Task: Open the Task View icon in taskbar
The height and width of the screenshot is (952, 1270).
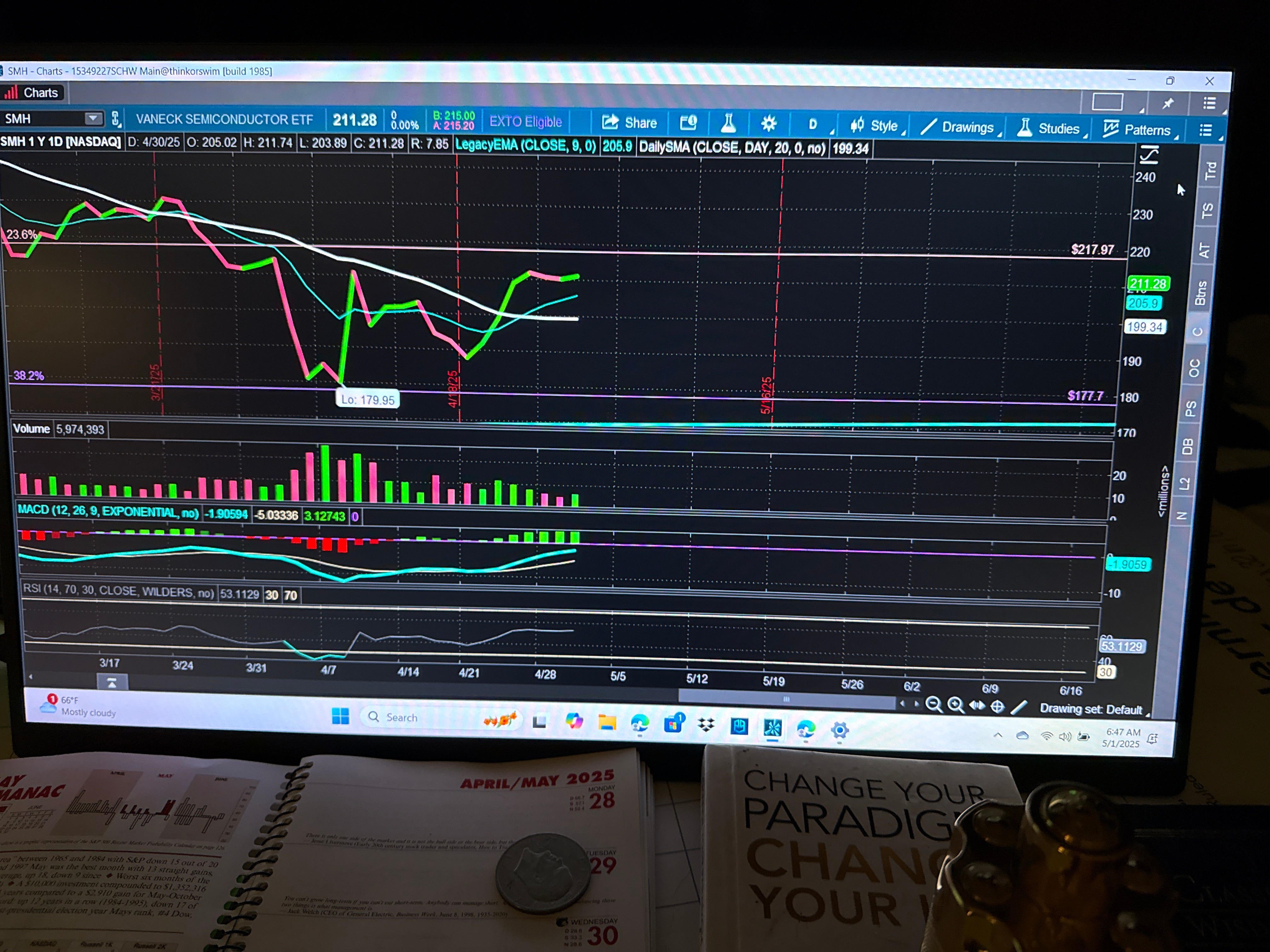Action: point(539,721)
